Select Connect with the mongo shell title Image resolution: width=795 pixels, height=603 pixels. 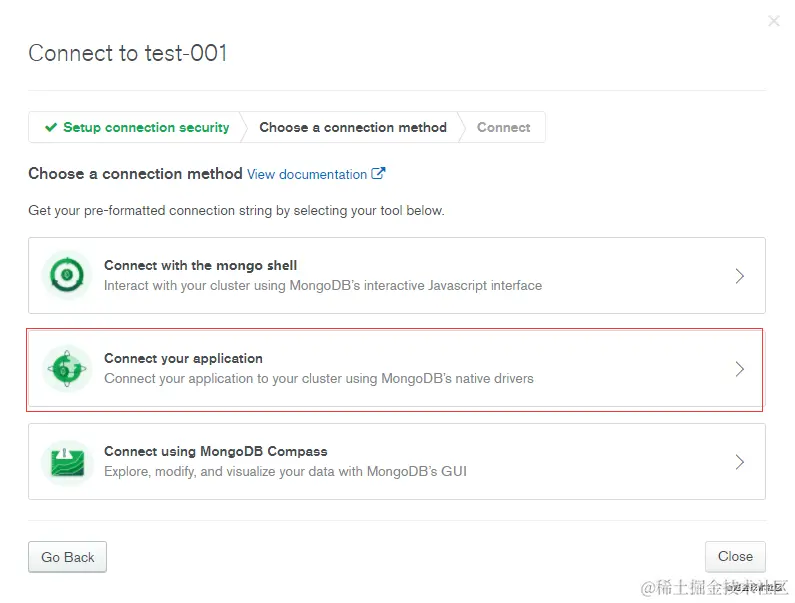tap(200, 265)
